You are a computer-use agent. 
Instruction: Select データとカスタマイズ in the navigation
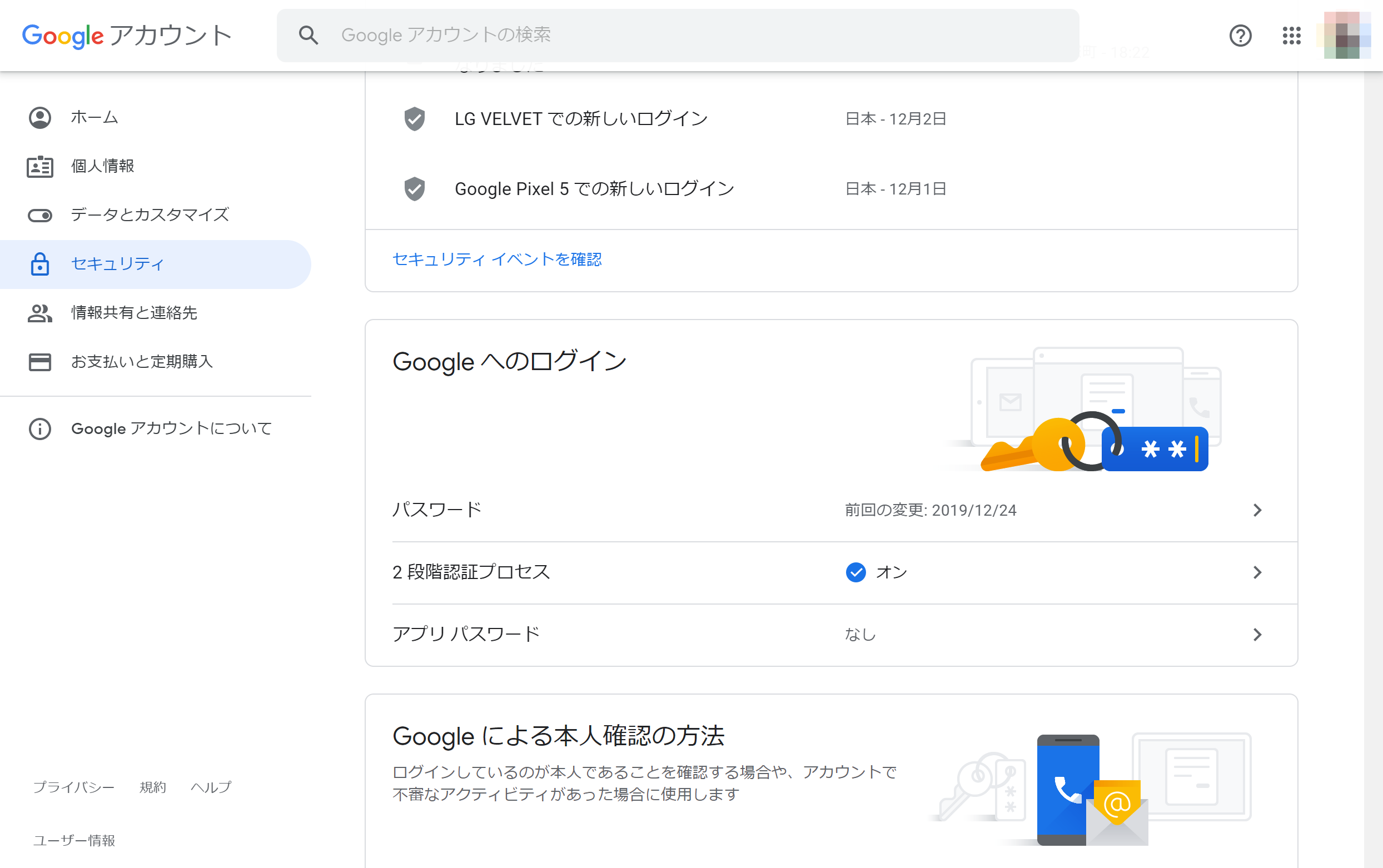tap(150, 214)
